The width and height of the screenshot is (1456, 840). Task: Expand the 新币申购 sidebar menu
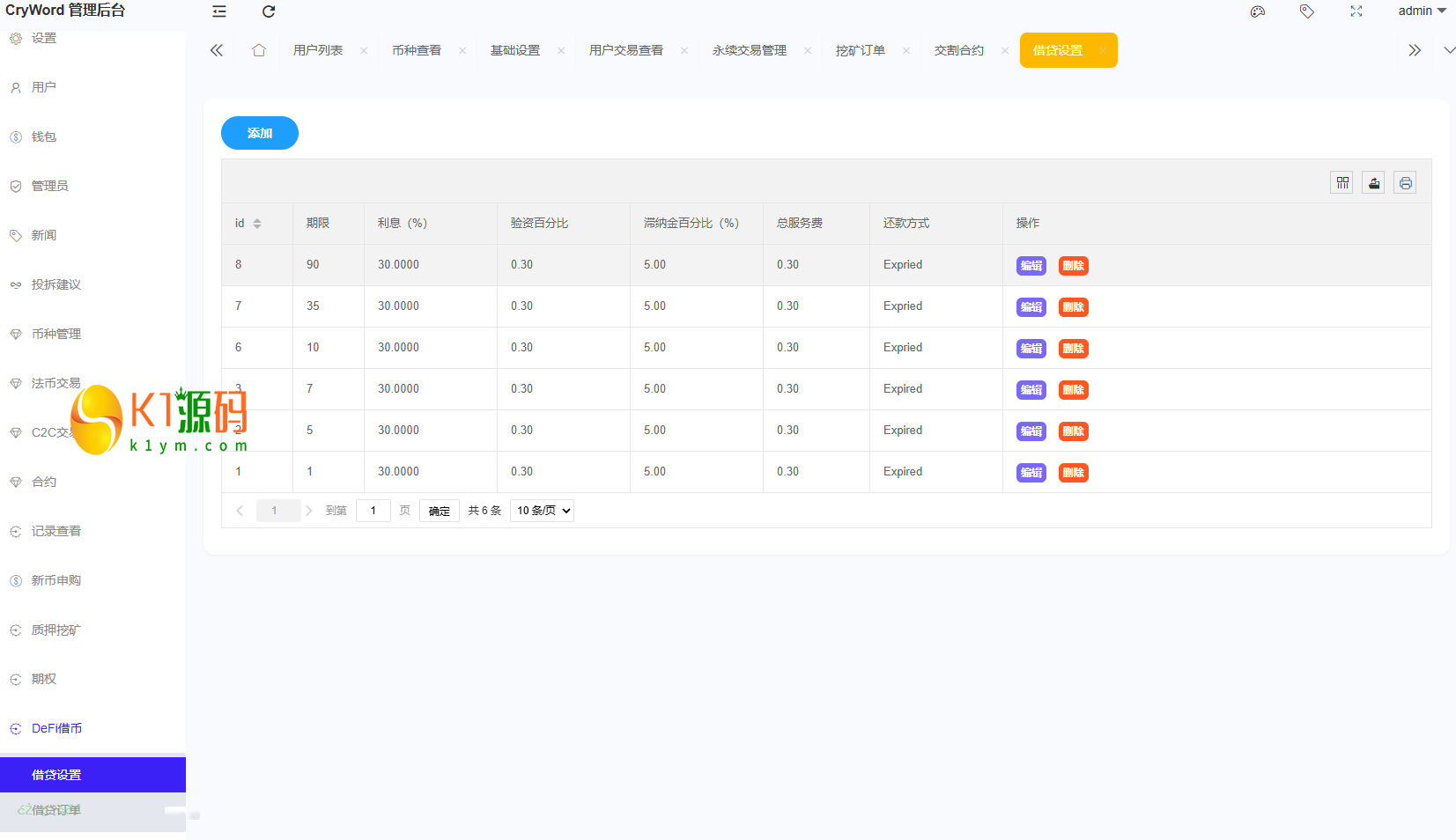click(x=92, y=580)
